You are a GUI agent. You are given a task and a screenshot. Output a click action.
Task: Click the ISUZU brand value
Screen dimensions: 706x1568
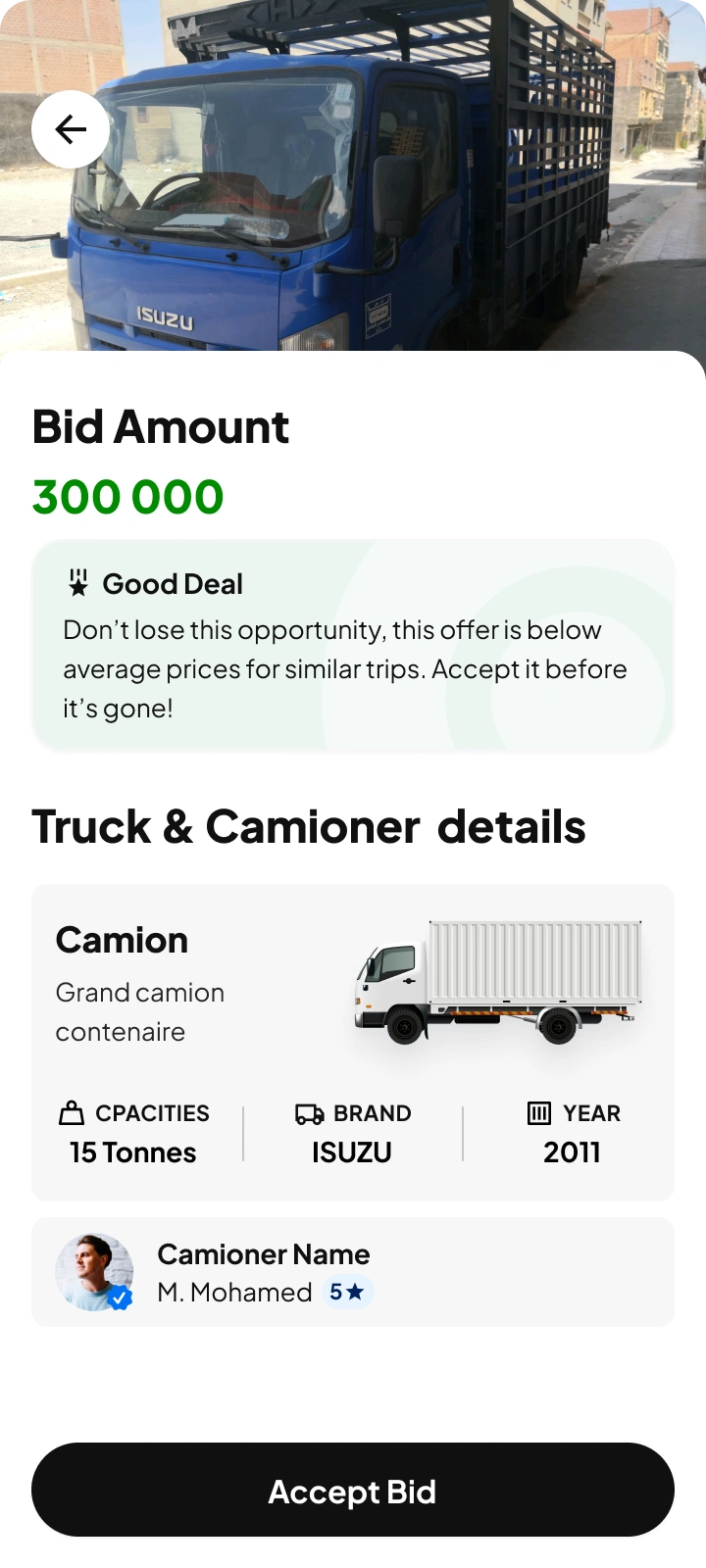(351, 1152)
